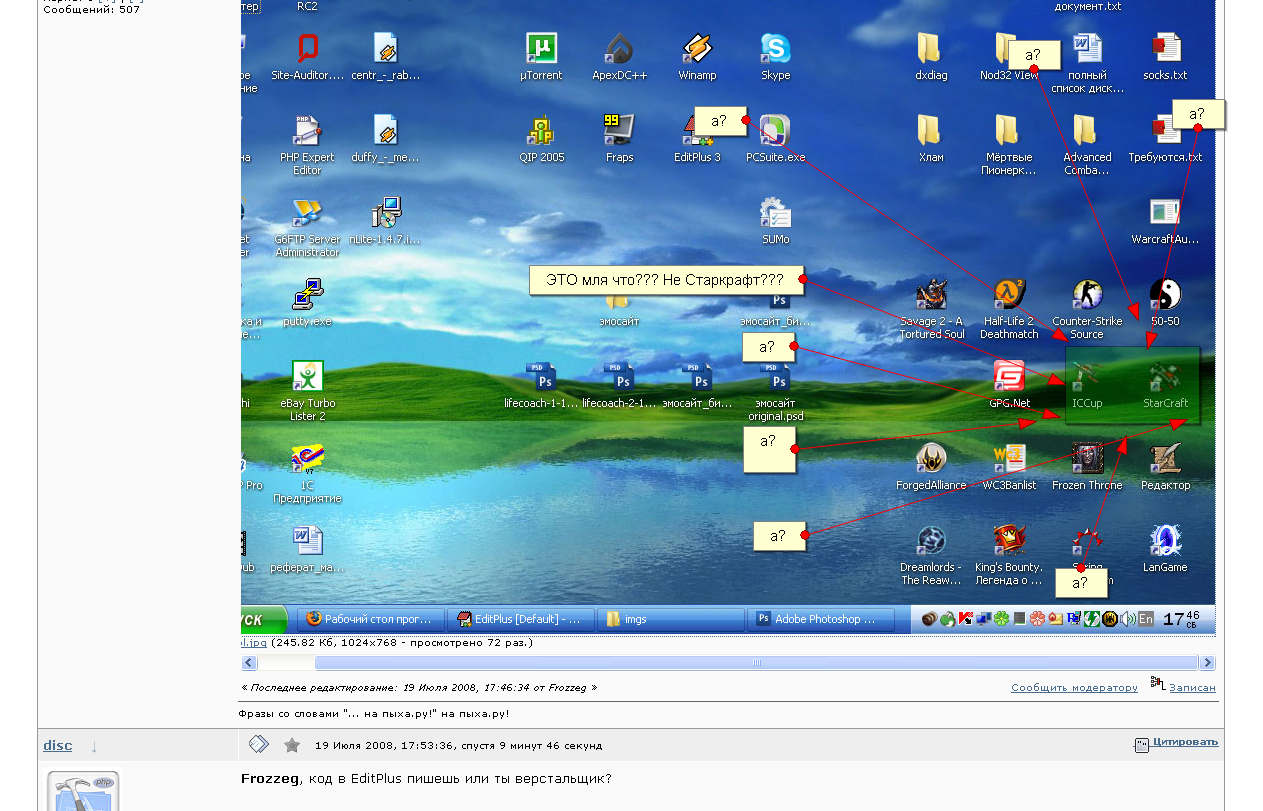Click the Цитировать quote link
Screen dimensions: 1263x811
(1185, 742)
